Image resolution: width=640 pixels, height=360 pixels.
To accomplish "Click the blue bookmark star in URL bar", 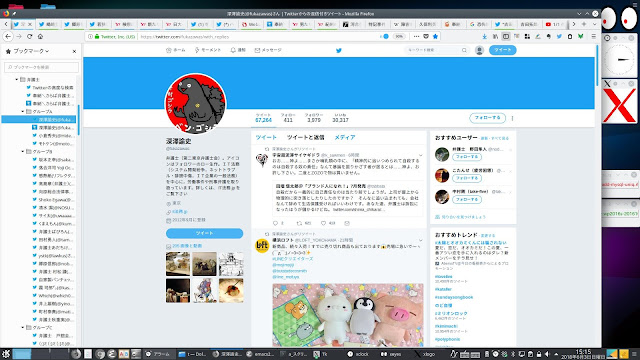I will coord(435,36).
